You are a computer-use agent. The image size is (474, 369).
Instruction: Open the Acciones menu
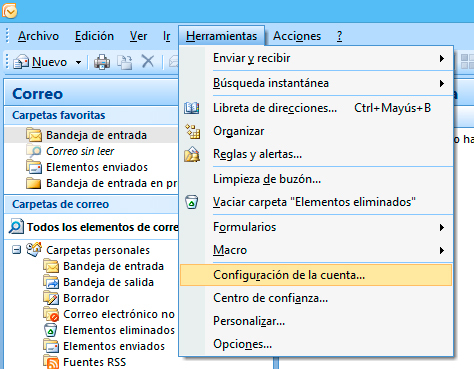pos(297,36)
